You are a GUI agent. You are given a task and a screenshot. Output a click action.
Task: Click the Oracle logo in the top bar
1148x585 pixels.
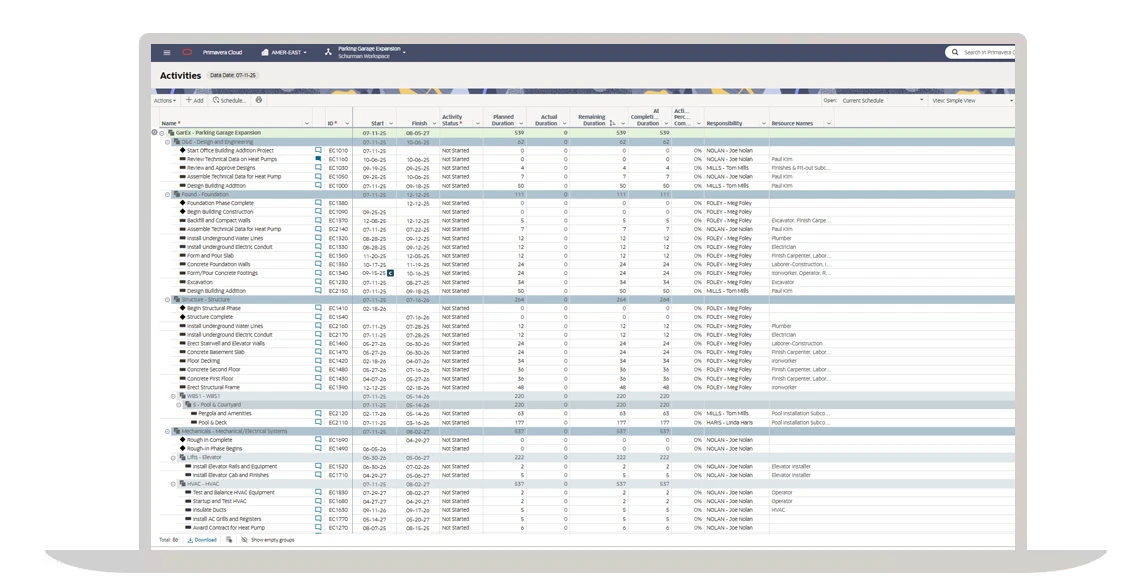point(187,53)
